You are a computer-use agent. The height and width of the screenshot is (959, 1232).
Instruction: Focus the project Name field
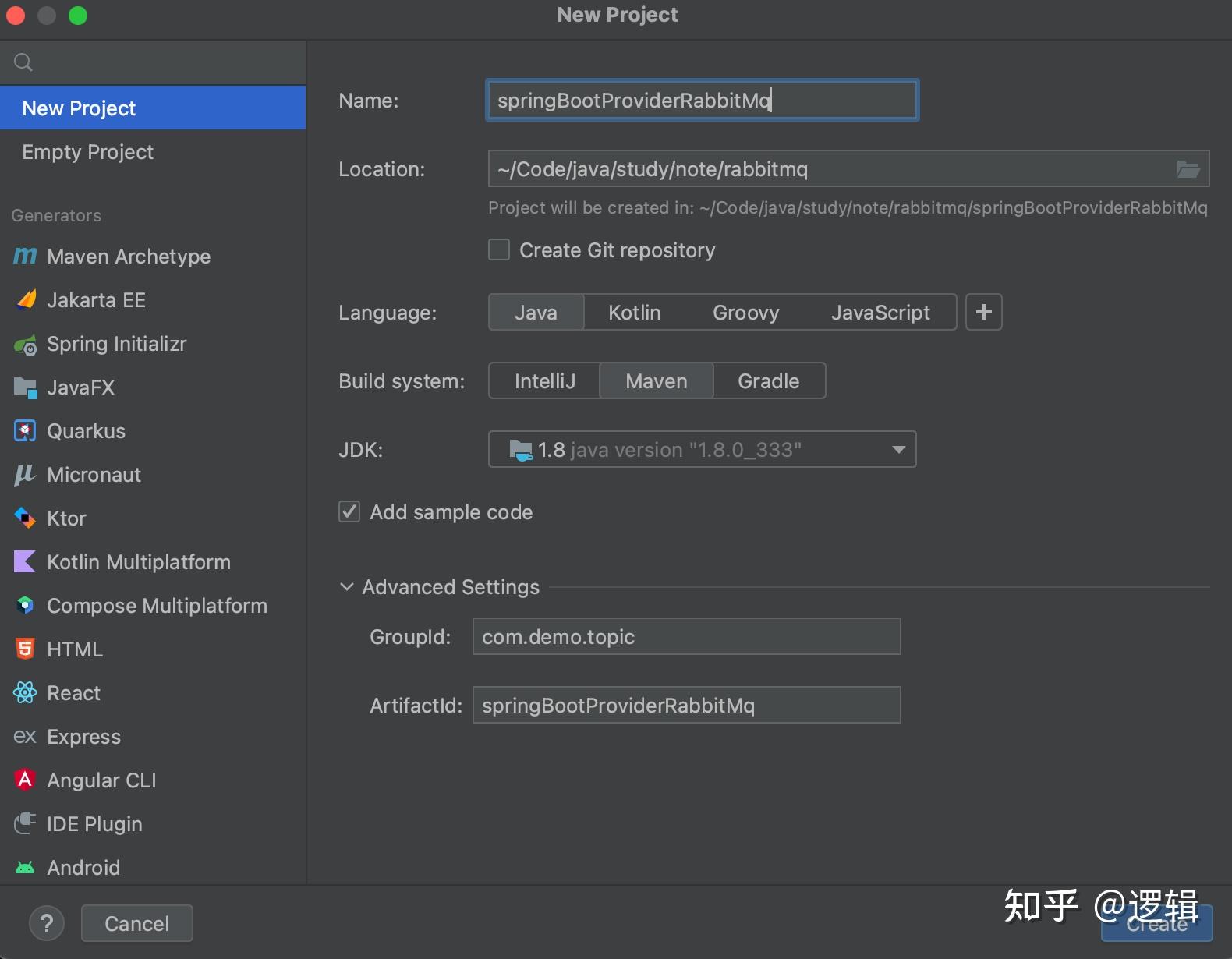(703, 100)
